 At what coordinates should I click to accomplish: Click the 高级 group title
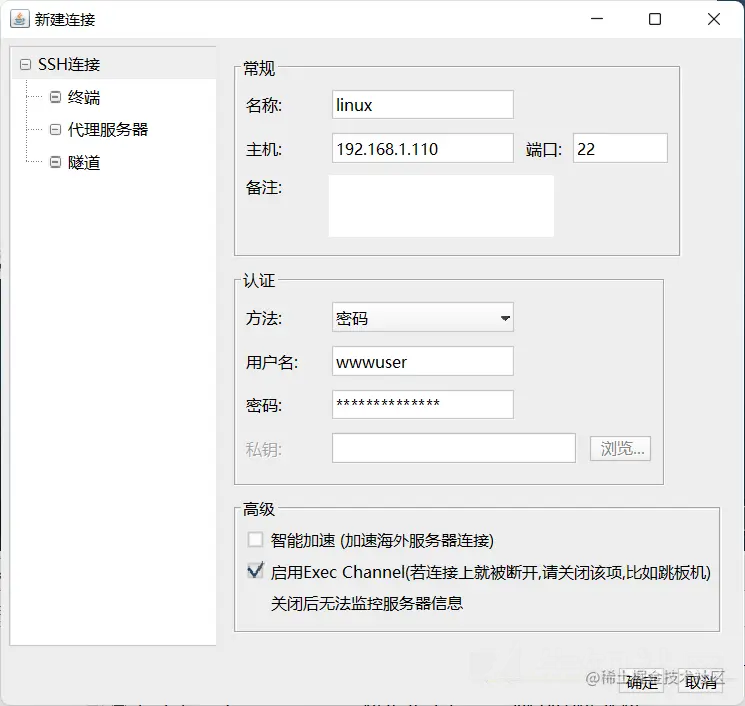point(259,509)
